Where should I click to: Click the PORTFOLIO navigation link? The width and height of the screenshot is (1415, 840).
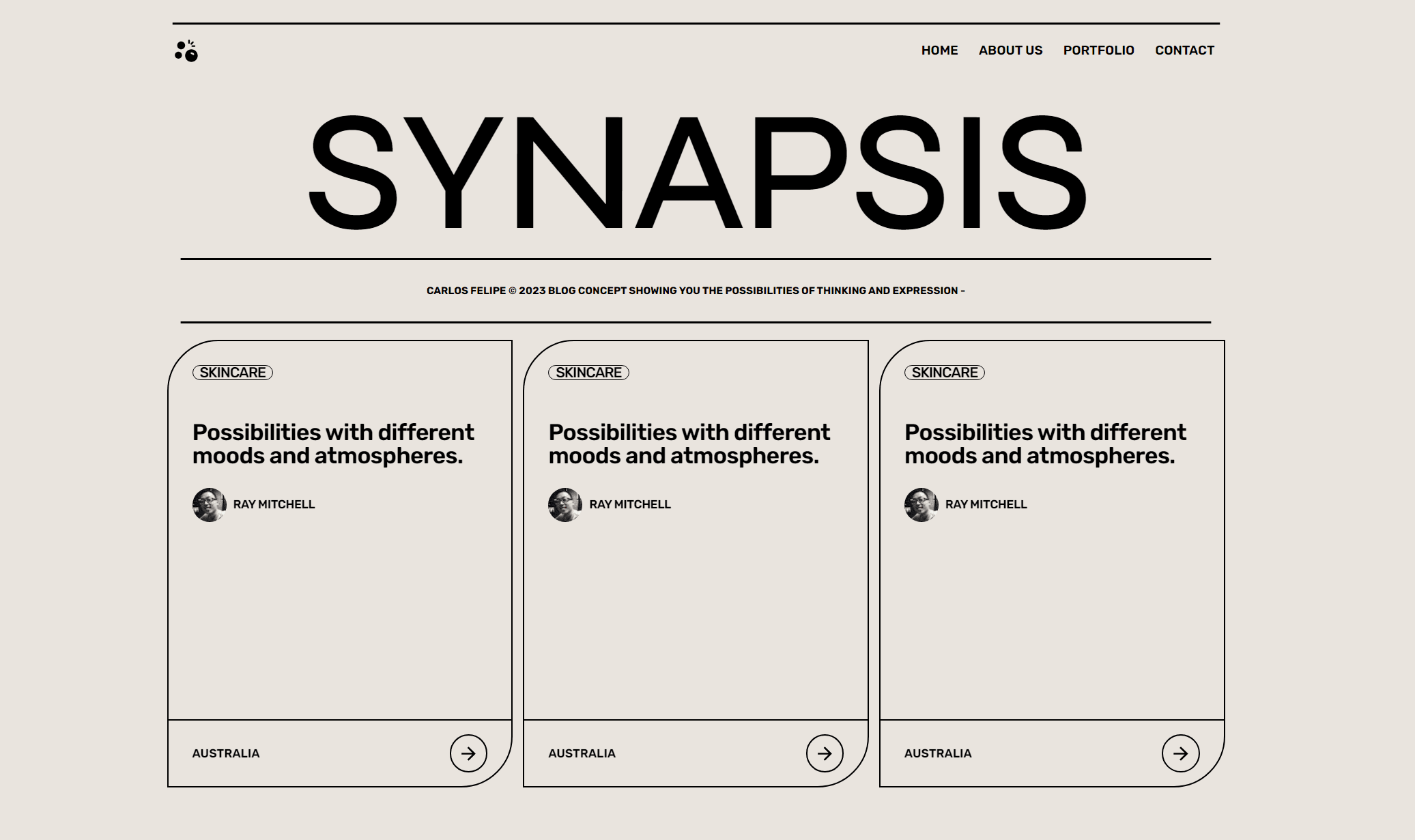click(x=1099, y=50)
